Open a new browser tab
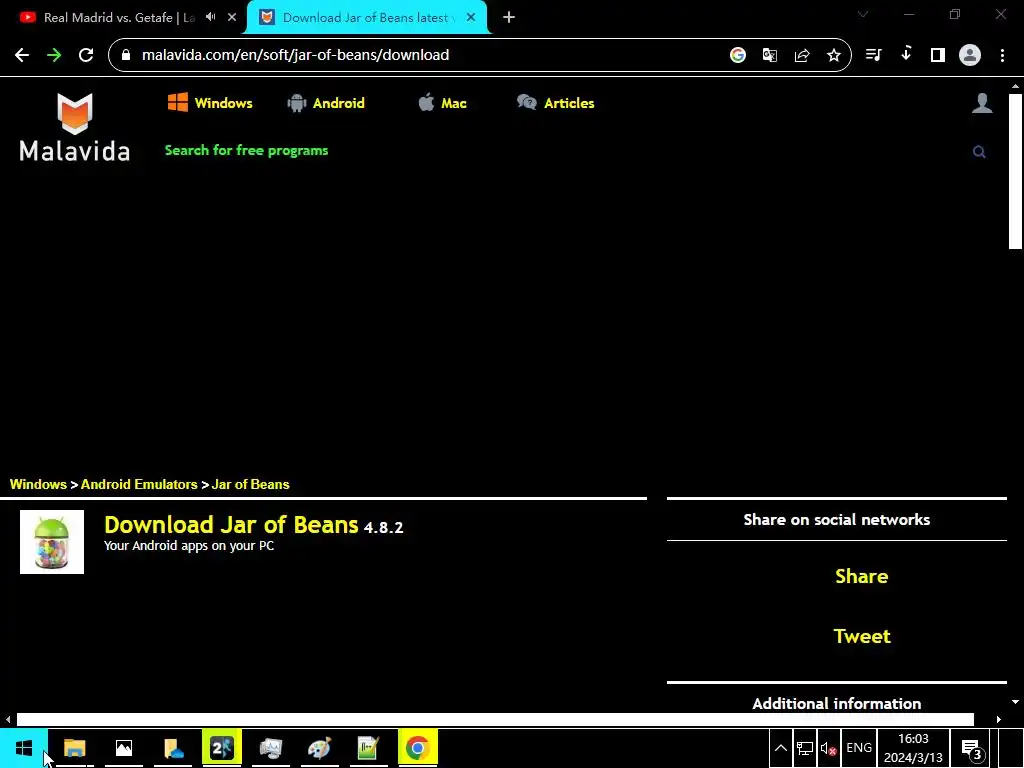The height and width of the screenshot is (768, 1024). (x=509, y=18)
